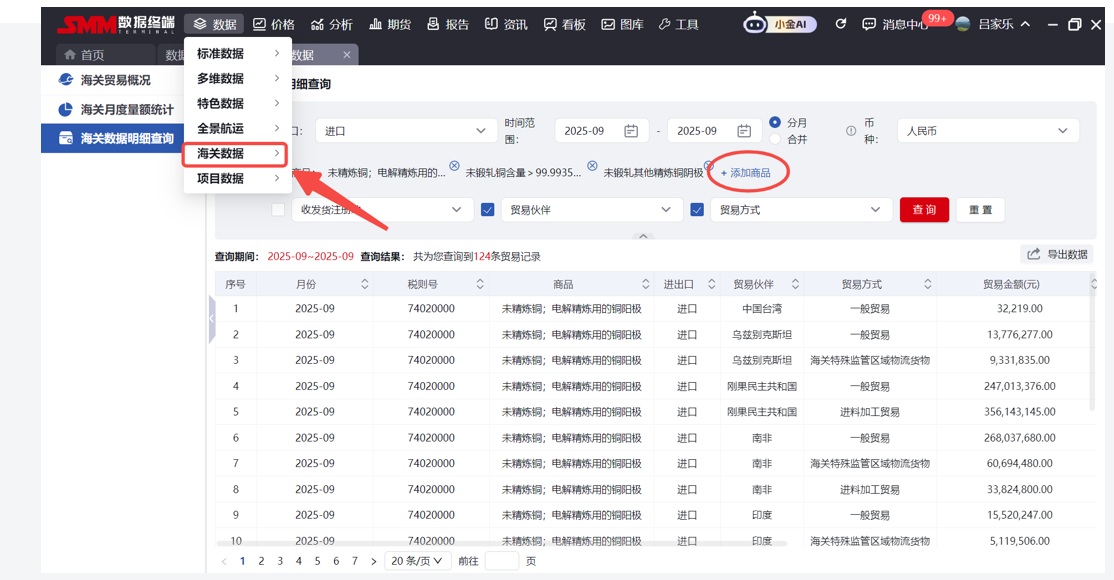The image size is (1114, 580).
Task: Open the 期货 (Futures) section
Action: point(377,24)
